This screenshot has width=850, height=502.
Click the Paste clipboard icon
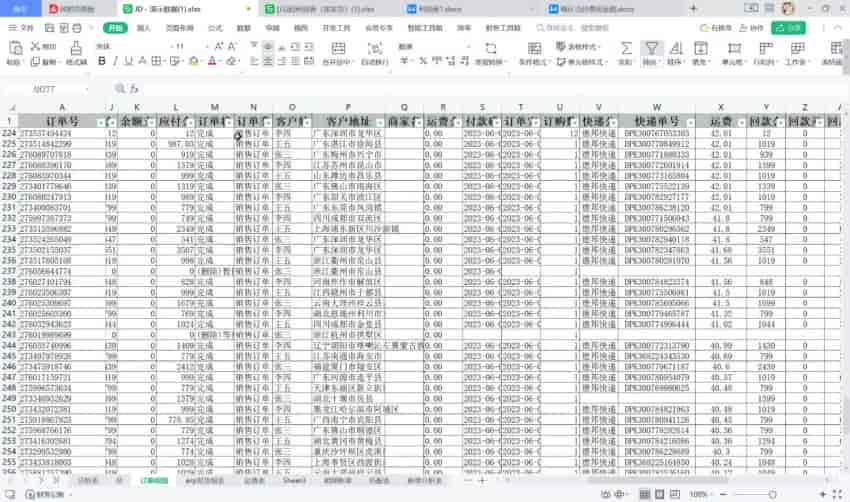pos(13,54)
